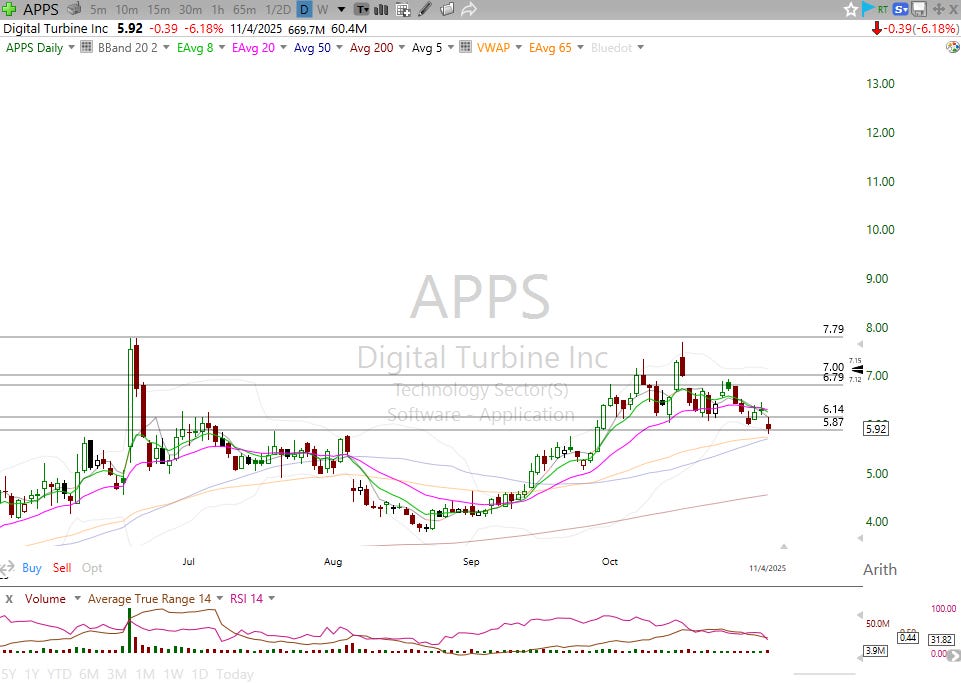The image size is (961, 683).
Task: Click the back arrows icon near Buy
Action: (7, 568)
